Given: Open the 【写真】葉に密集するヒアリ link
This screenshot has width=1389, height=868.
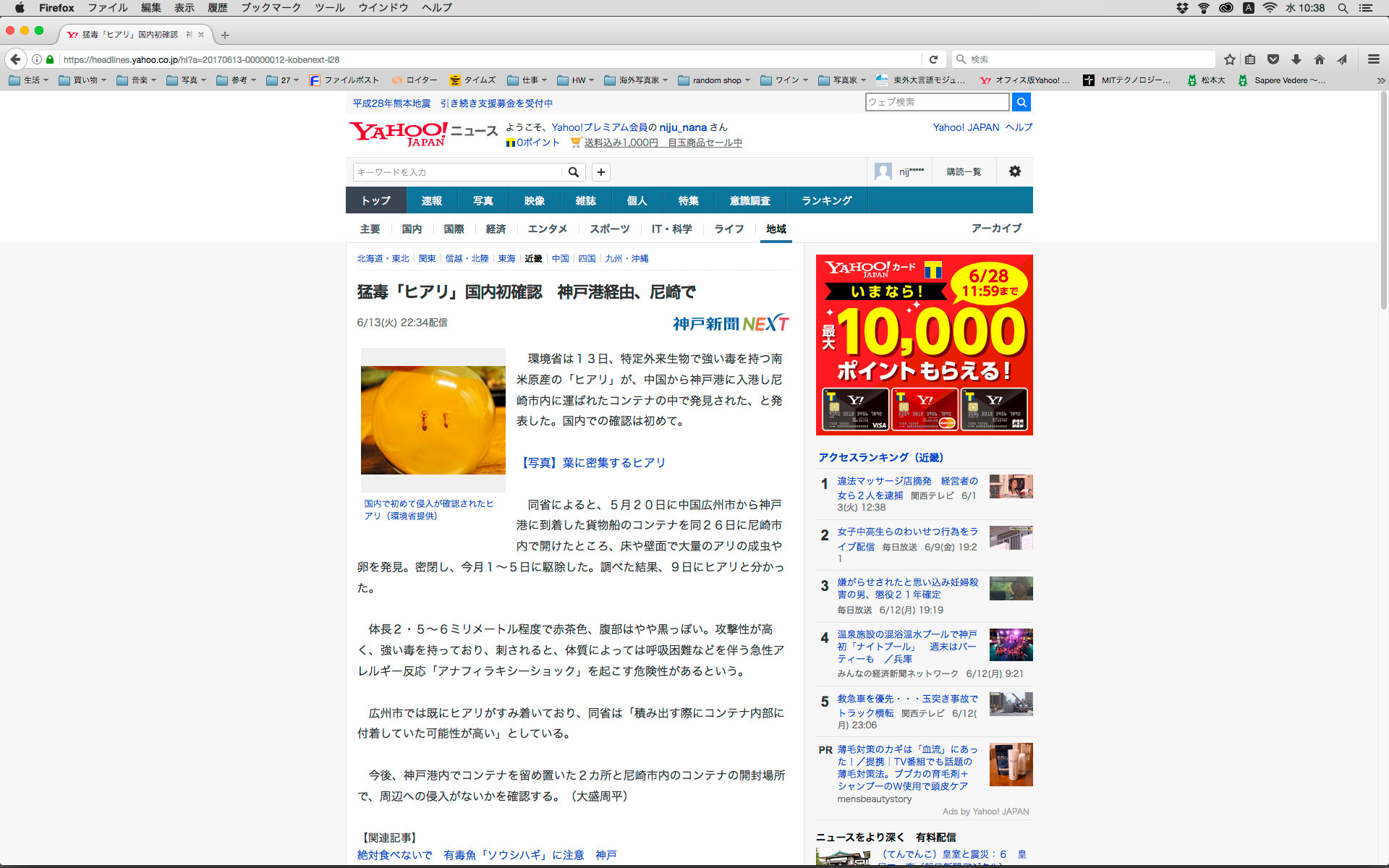Looking at the screenshot, I should (x=592, y=463).
